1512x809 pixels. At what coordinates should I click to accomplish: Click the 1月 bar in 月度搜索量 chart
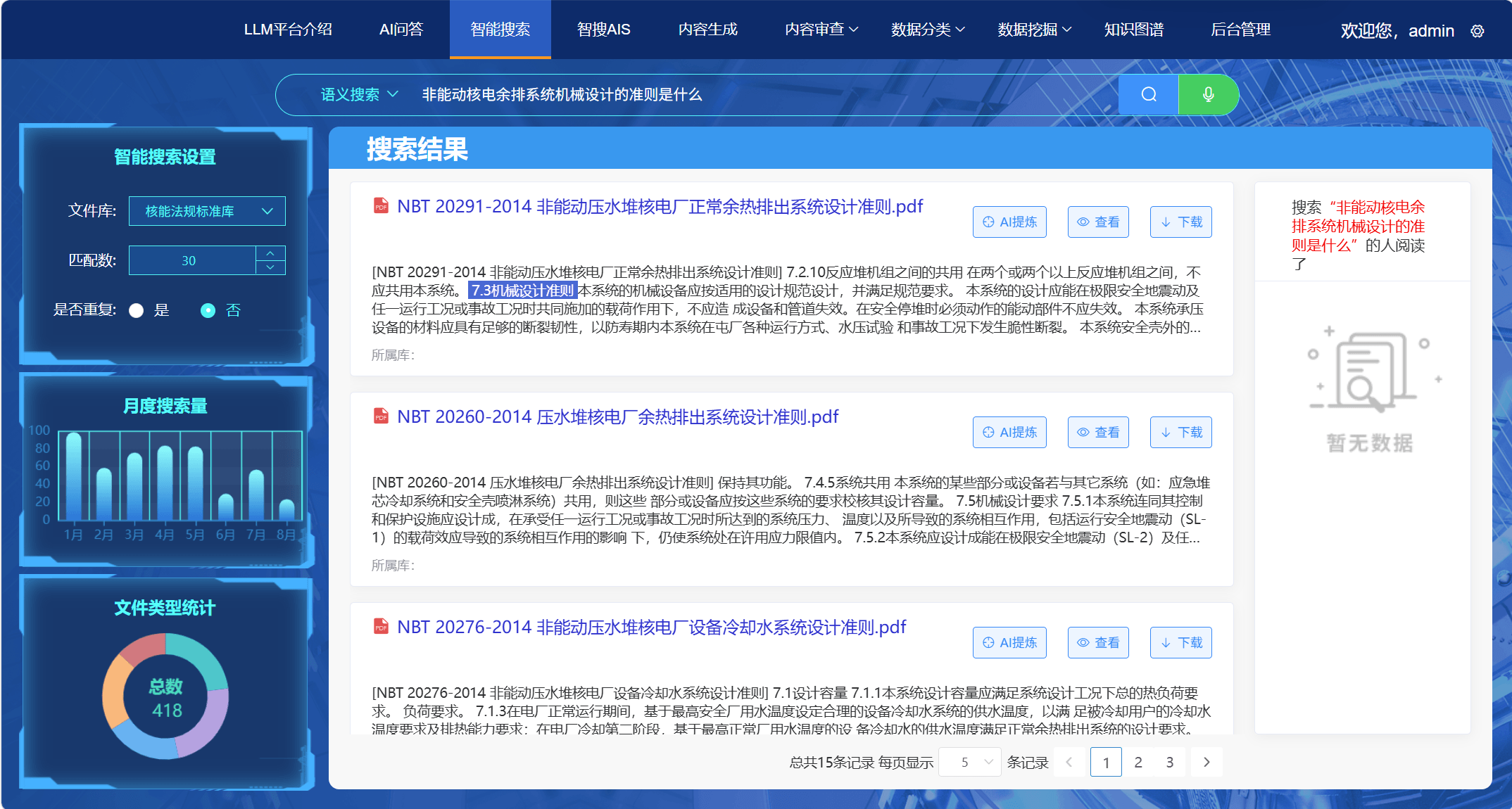coord(73,476)
